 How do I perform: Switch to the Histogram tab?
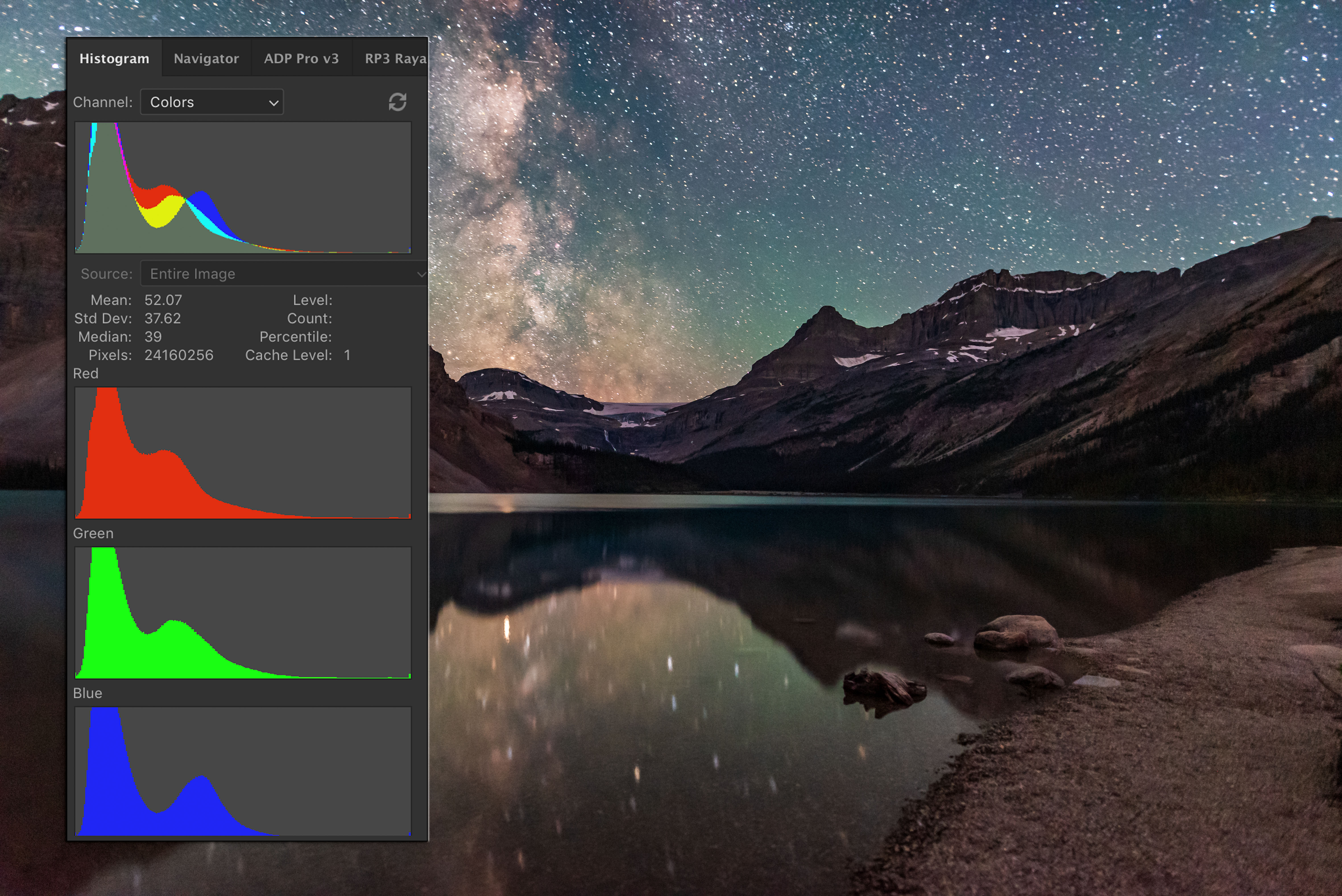pos(114,58)
